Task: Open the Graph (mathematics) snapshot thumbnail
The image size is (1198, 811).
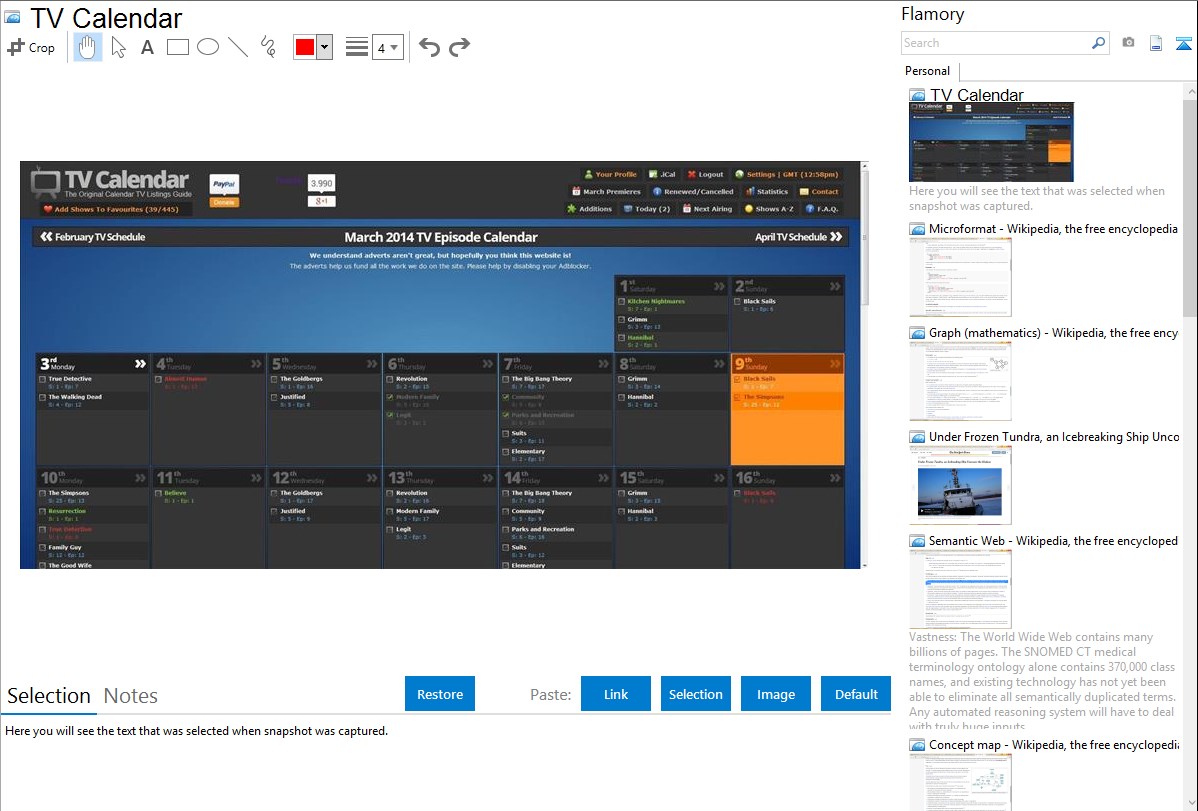Action: tap(960, 381)
